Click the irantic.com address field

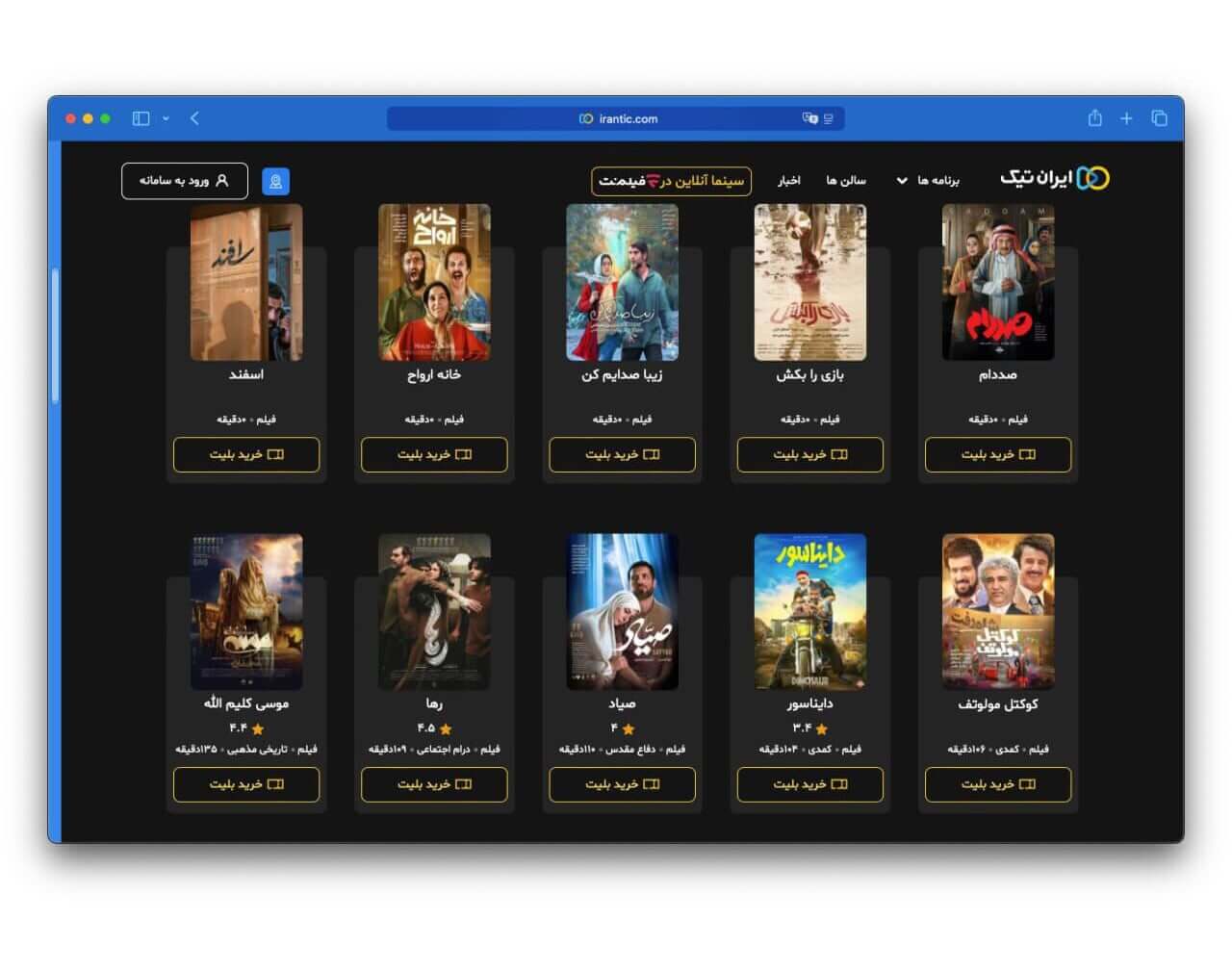(x=616, y=118)
